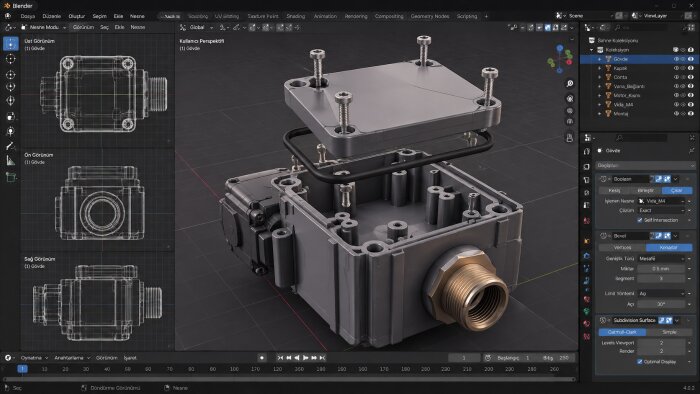Toggle auto keying record button

coord(262,358)
